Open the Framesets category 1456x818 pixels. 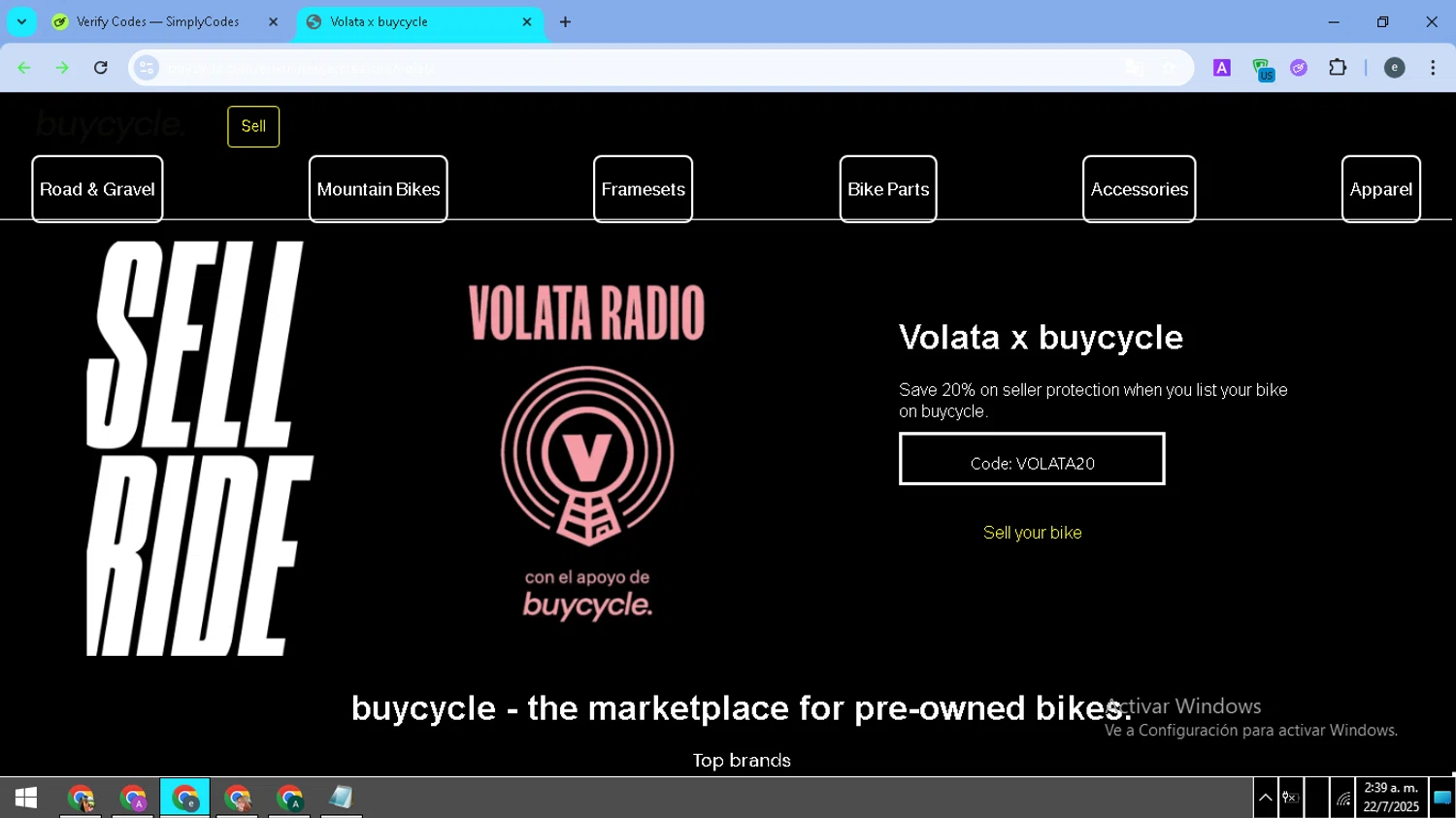(644, 189)
